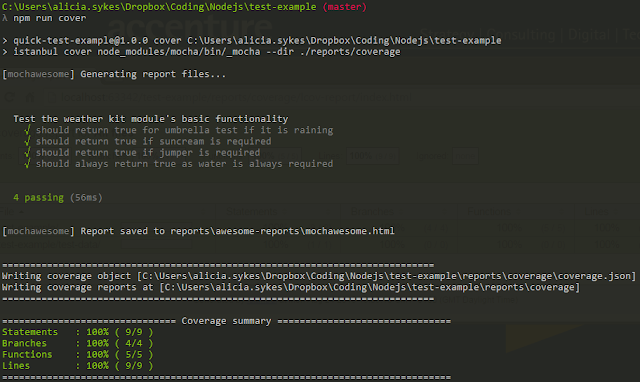640x382 pixels.
Task: Click the faint 'Statements' column header in browser
Action: 251,212
